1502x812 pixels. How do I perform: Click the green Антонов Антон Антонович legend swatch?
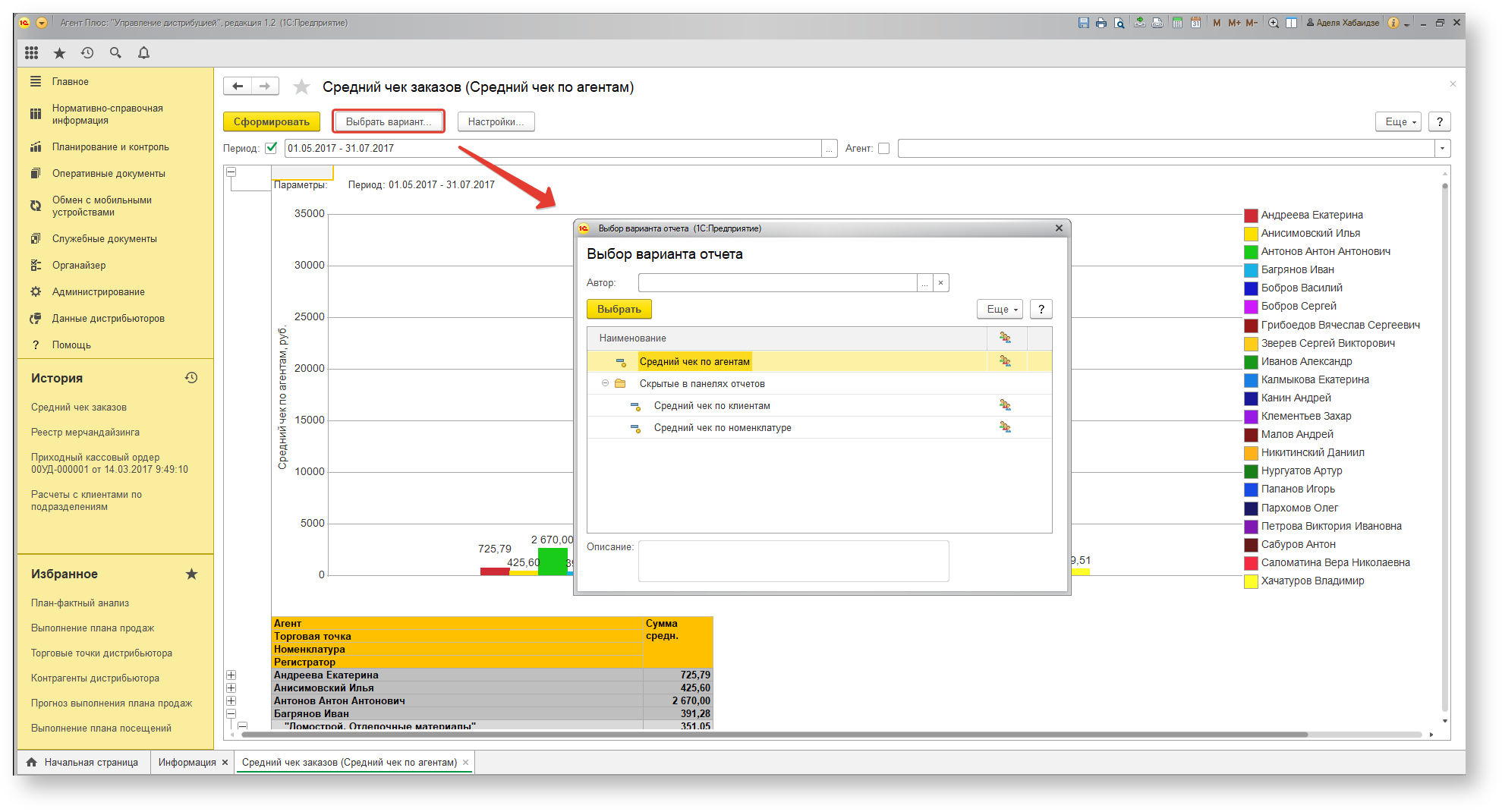tap(1251, 252)
